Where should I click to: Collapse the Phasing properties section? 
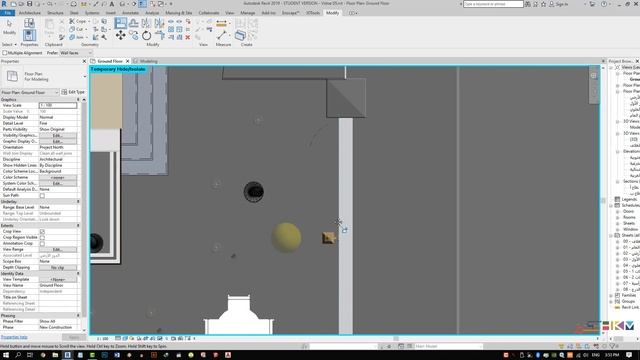(x=78, y=316)
